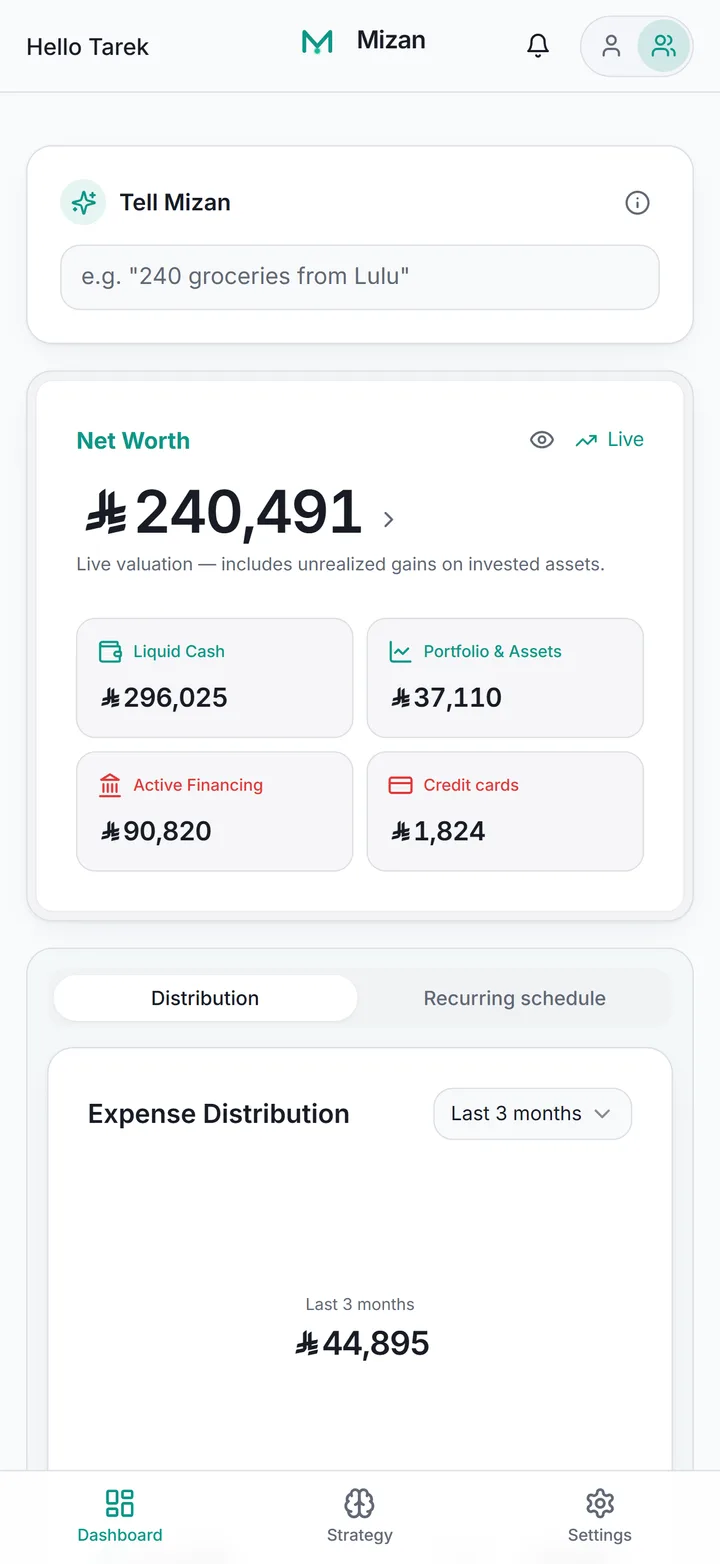
Task: Click the Portfolio & Assets chart icon
Action: 400,652
